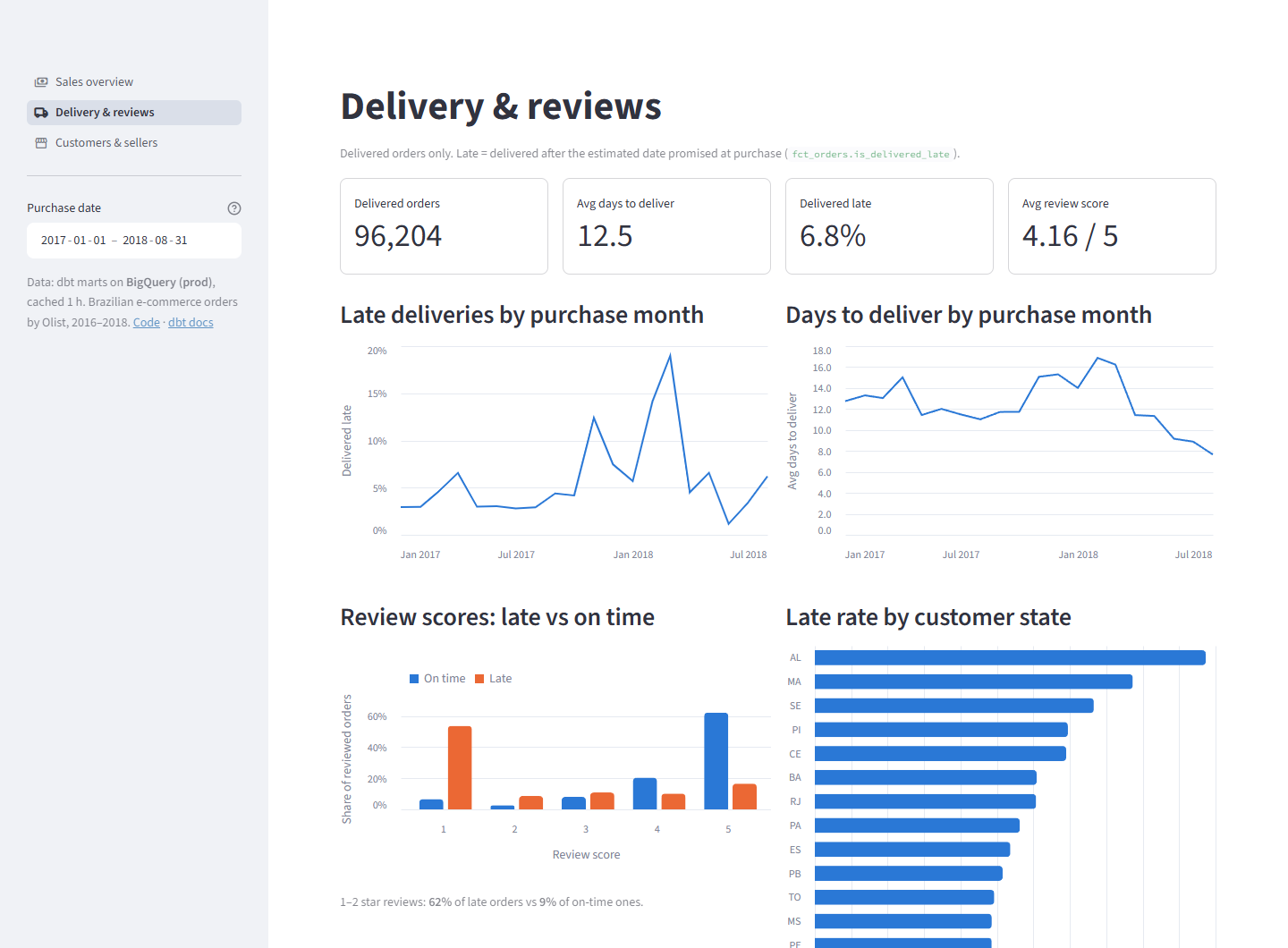Click the TO bar in Late rate chart
1288x948 pixels.
click(x=904, y=897)
